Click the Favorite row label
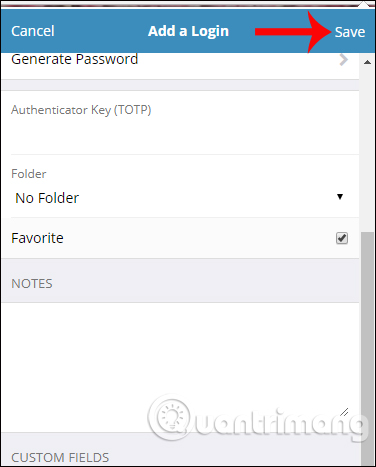Image resolution: width=376 pixels, height=467 pixels. coord(37,238)
